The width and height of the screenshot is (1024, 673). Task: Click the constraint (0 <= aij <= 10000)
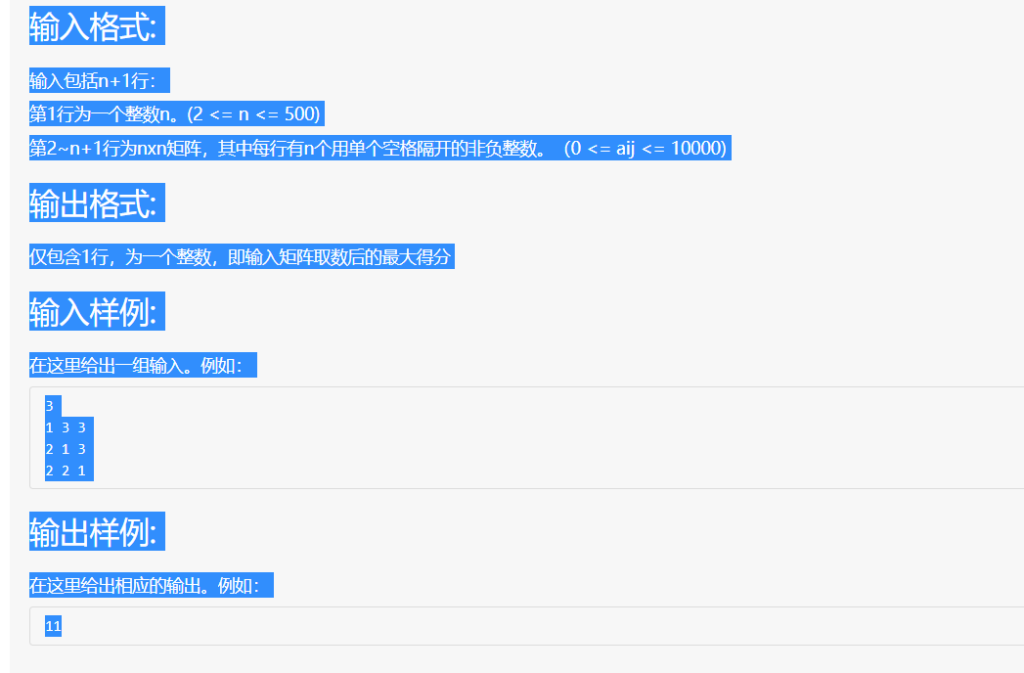646,149
